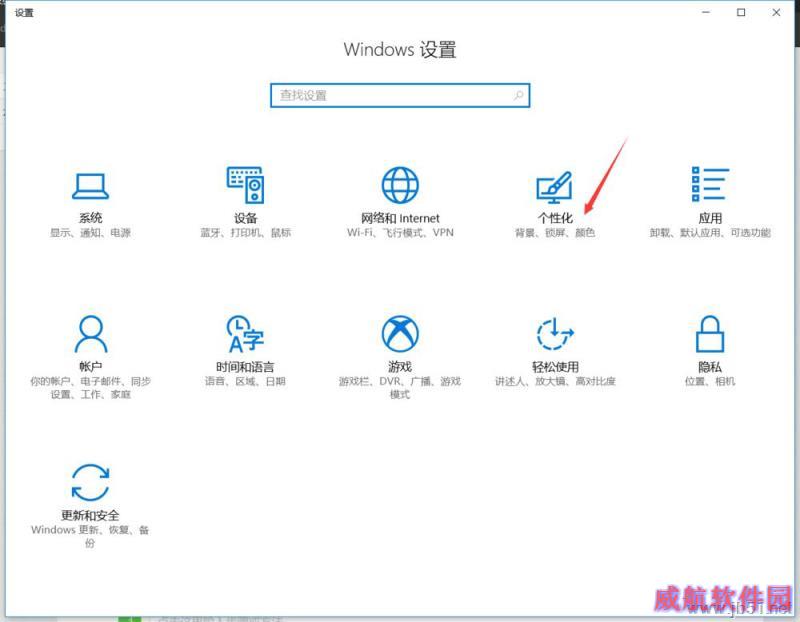Viewport: 800px width, 622px height.
Task: Click the search magnifier icon
Action: coord(518,95)
